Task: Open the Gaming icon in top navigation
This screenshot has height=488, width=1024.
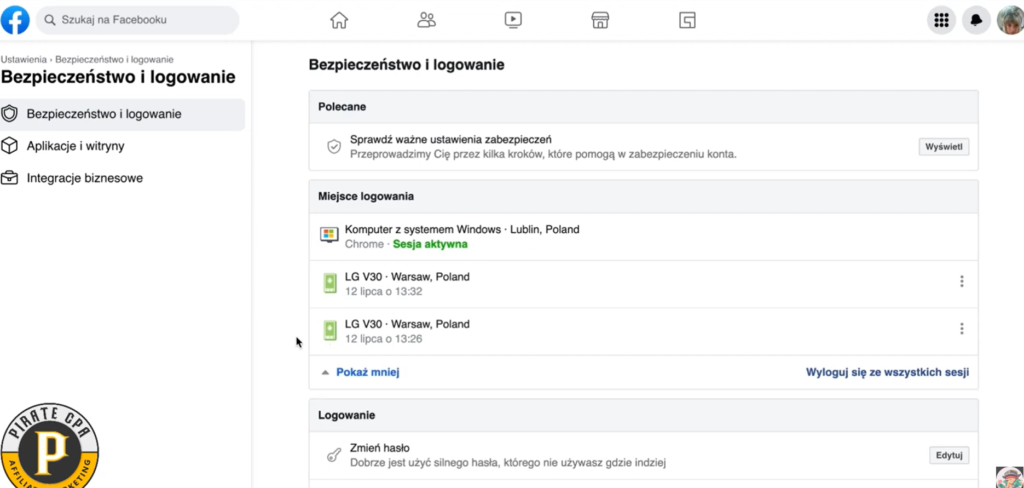Action: tap(687, 20)
